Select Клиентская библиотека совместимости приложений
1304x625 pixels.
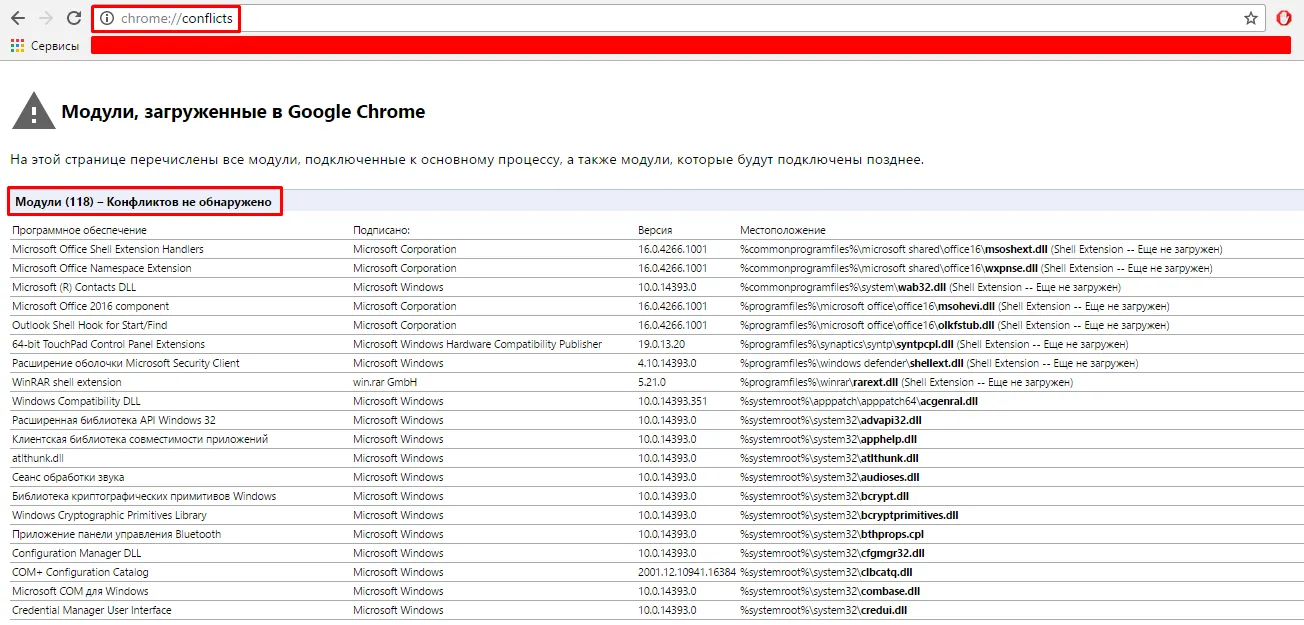tap(140, 439)
